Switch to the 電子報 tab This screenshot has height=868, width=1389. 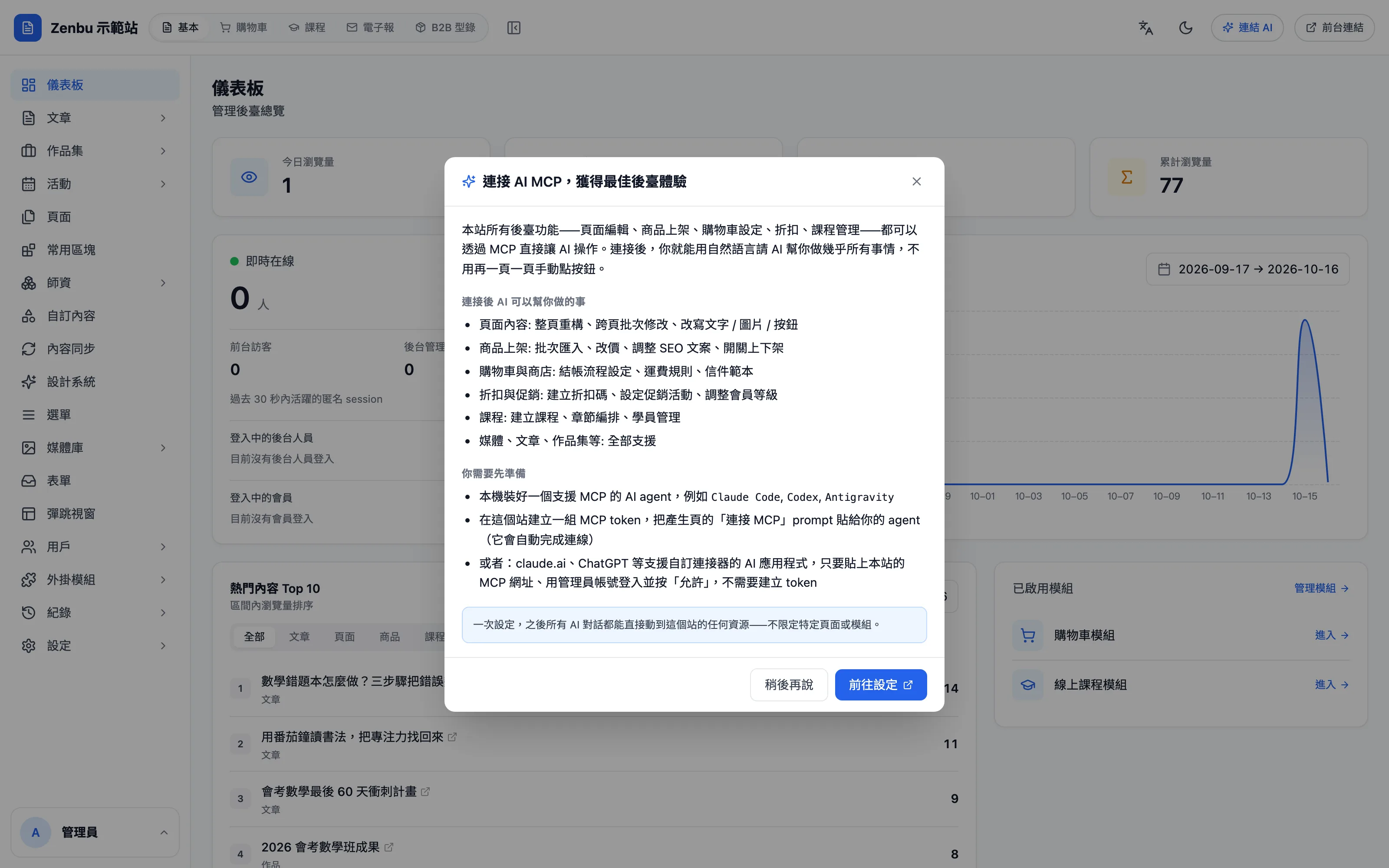pyautogui.click(x=370, y=27)
